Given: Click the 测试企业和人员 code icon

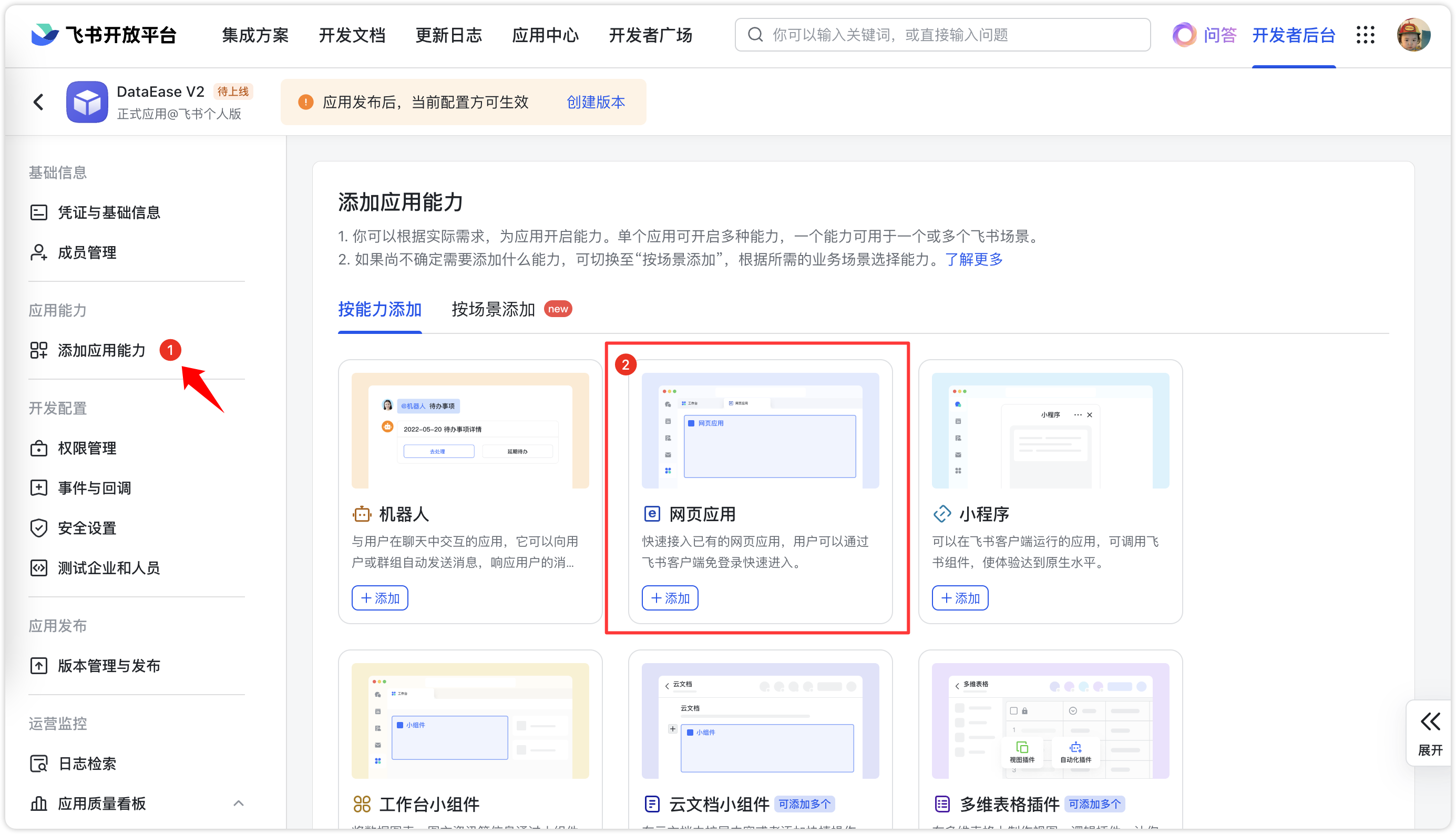Looking at the screenshot, I should [x=38, y=568].
